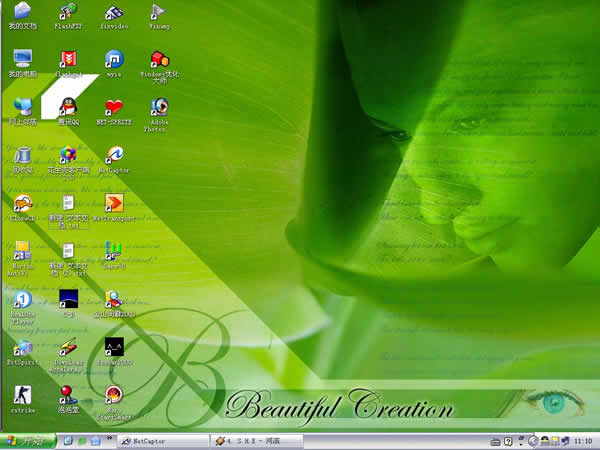
Task: Open the Myie browser shortcut
Action: [114, 60]
